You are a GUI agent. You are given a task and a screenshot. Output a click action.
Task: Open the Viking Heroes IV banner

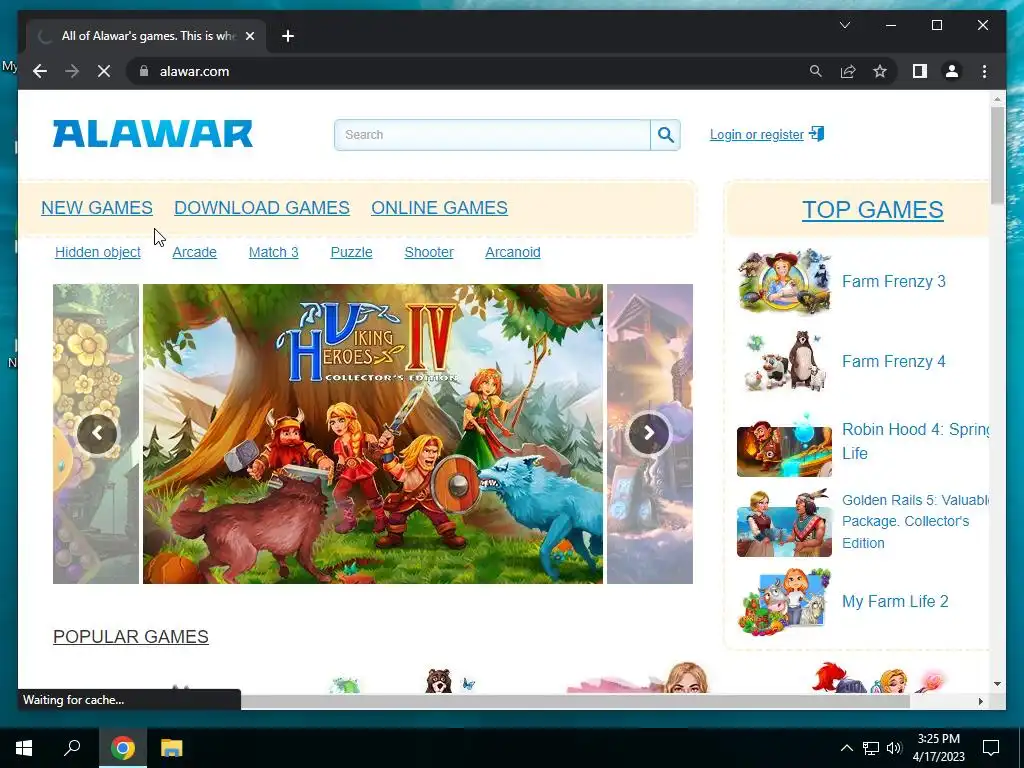[x=373, y=434]
